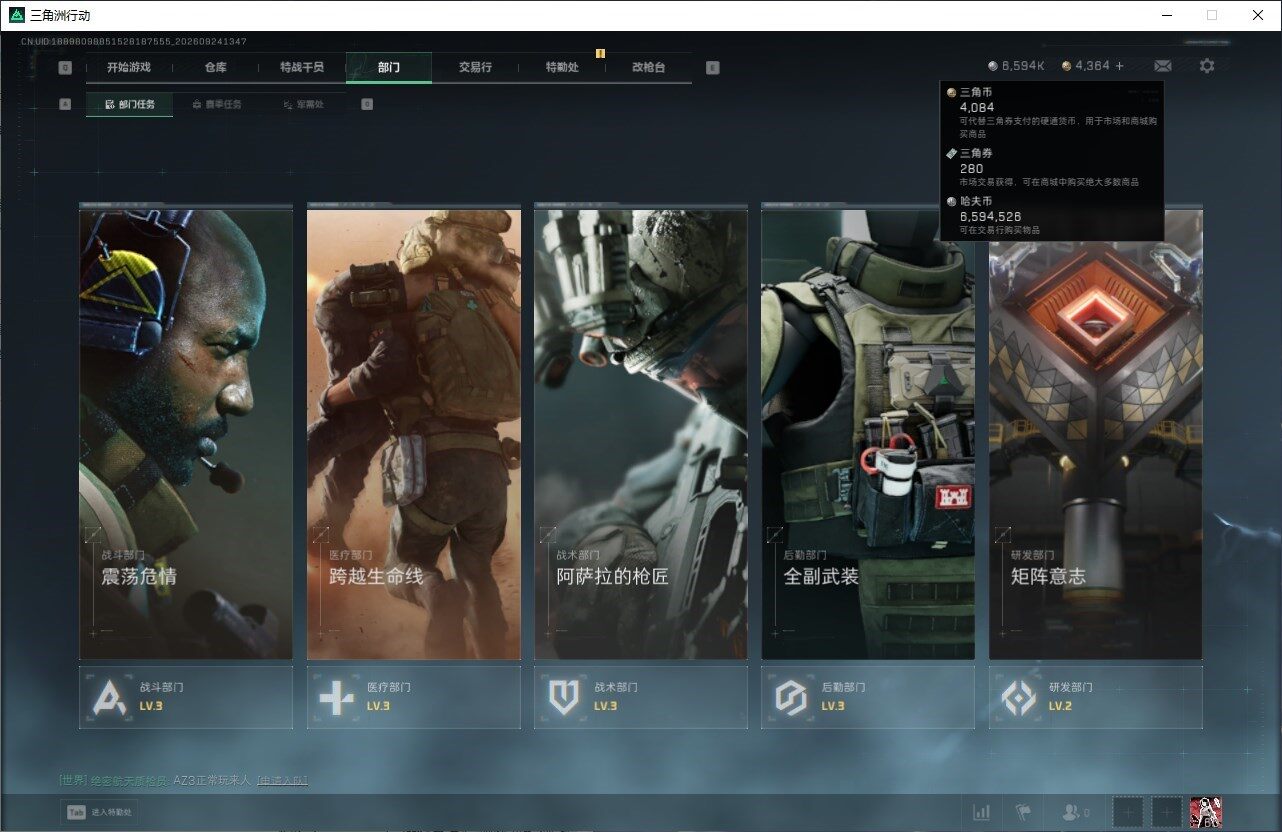This screenshot has width=1282, height=832.
Task: Click the 战术部门 shield icon
Action: 564,697
